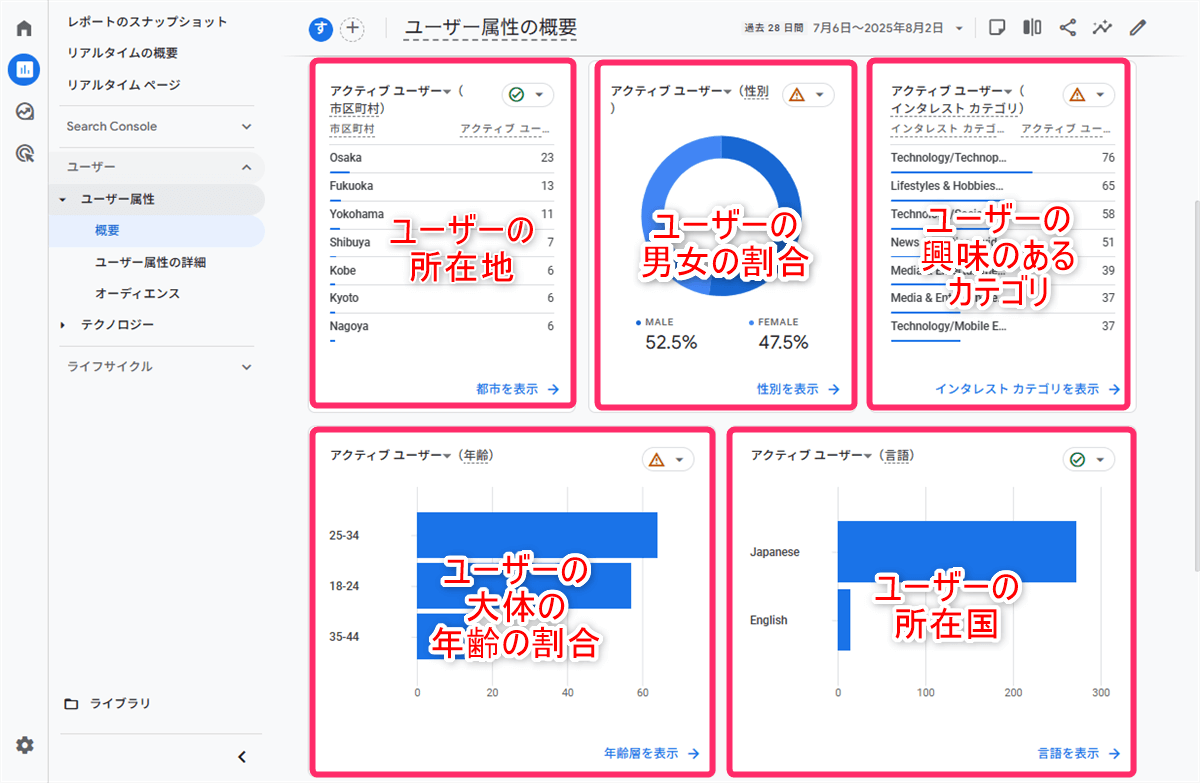
Task: Open レポートのスナップショット
Action: 147,22
